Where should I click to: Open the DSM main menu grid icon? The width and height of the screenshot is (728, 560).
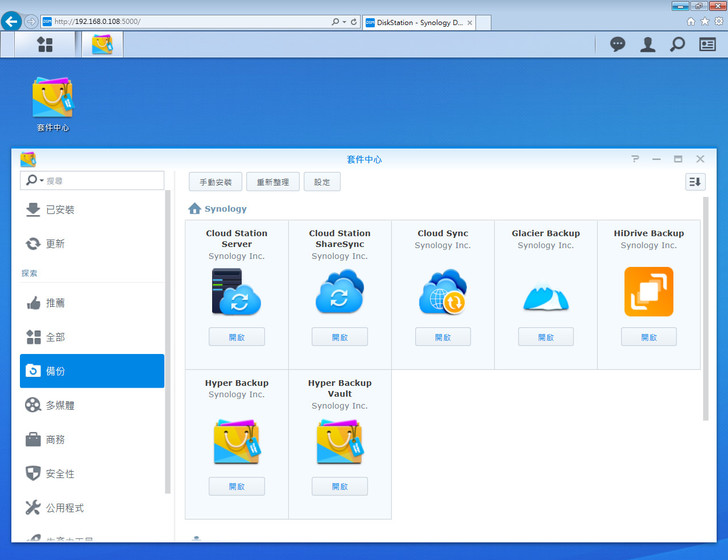pyautogui.click(x=44, y=44)
